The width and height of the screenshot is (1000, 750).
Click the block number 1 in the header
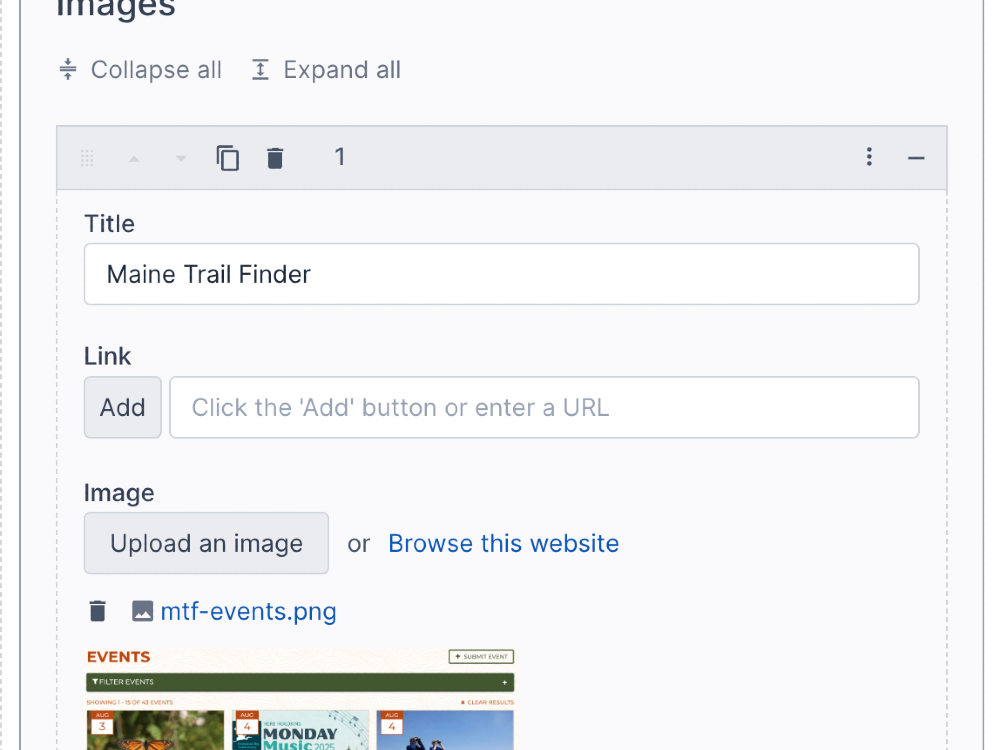339,157
